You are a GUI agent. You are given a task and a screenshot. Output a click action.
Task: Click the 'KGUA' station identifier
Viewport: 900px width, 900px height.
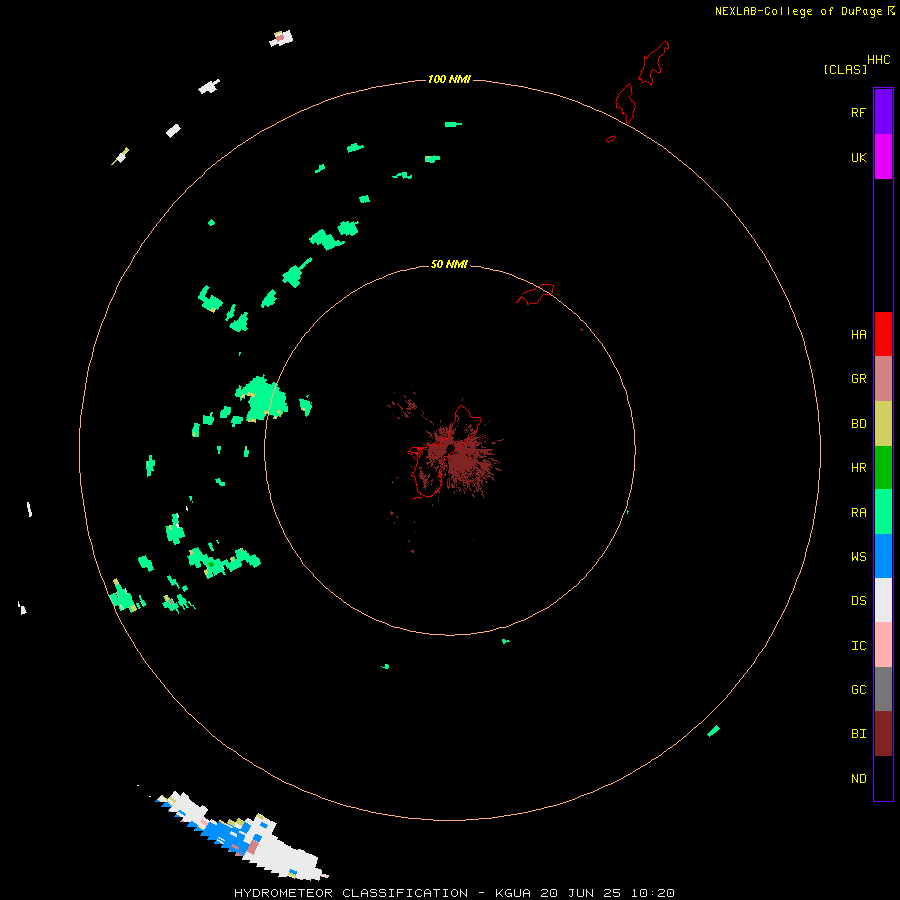[x=513, y=893]
